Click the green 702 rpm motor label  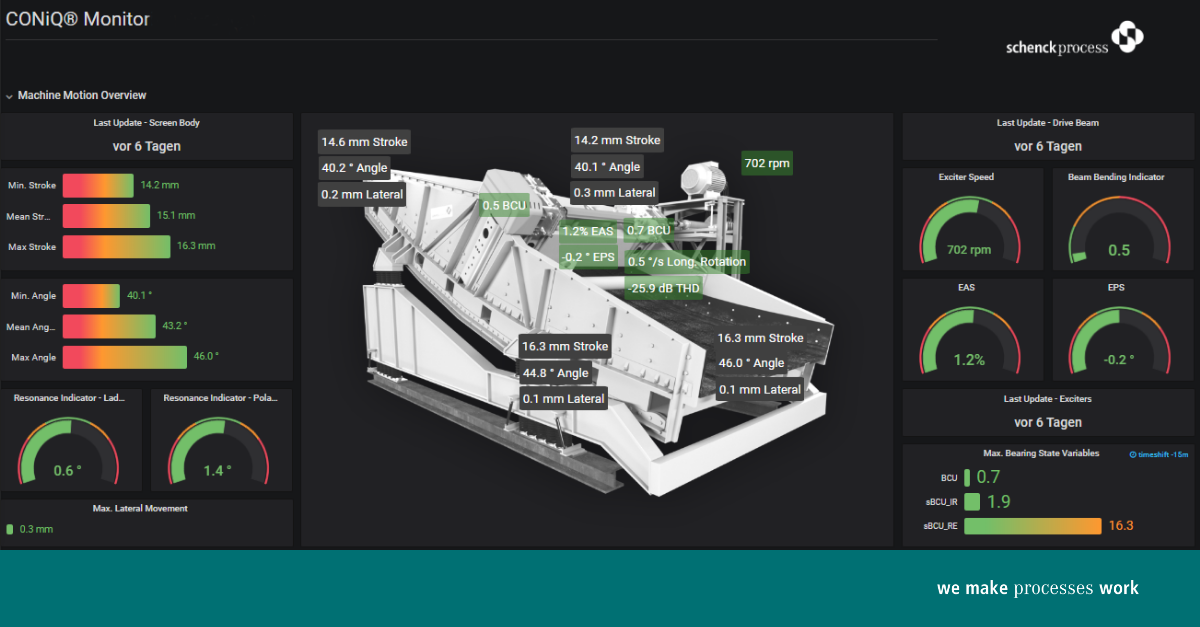(767, 162)
